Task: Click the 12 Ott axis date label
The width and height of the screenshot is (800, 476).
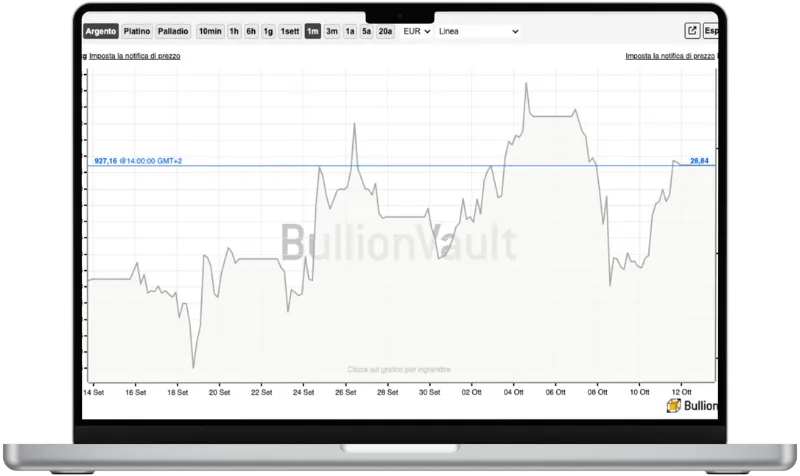Action: (681, 392)
